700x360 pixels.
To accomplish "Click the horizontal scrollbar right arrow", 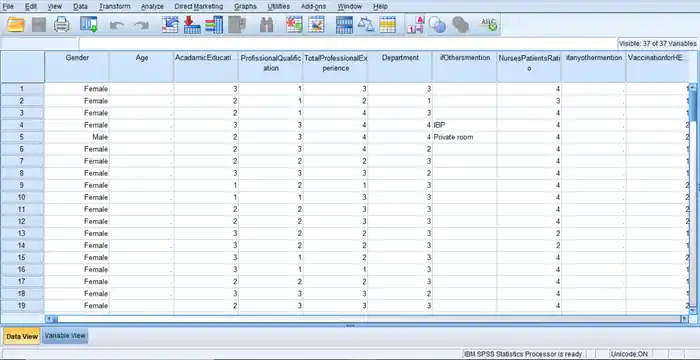I will pyautogui.click(x=684, y=319).
